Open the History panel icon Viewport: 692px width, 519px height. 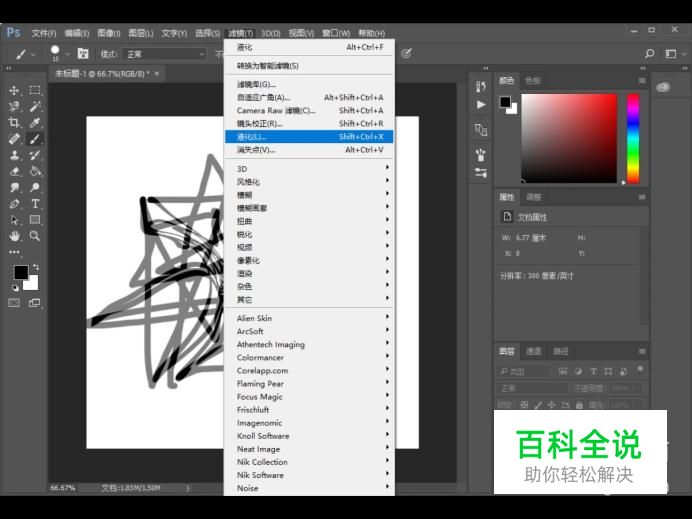click(x=481, y=86)
